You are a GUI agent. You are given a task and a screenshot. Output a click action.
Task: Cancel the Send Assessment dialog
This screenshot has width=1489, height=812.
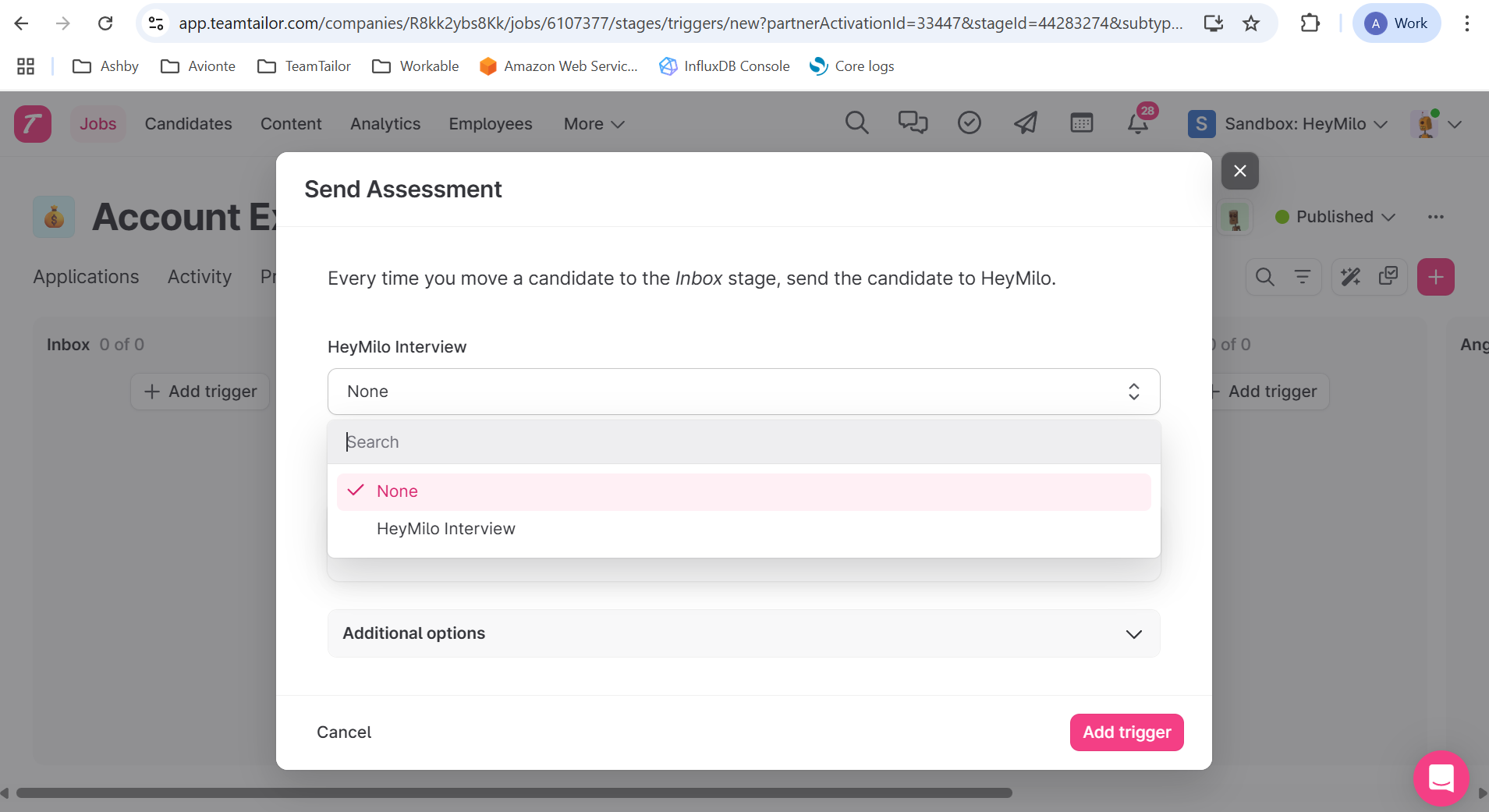344,732
